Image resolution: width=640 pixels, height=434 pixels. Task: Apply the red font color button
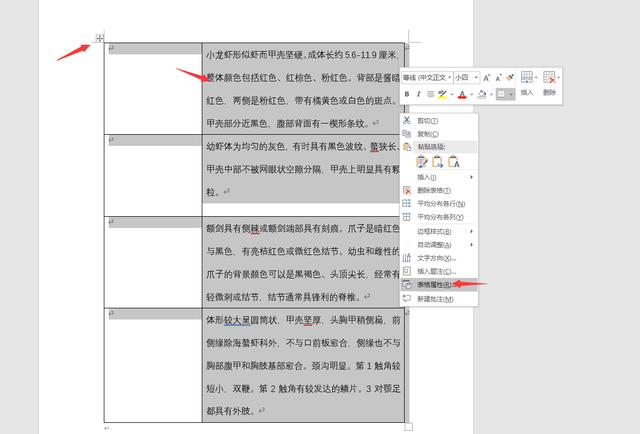(462, 95)
